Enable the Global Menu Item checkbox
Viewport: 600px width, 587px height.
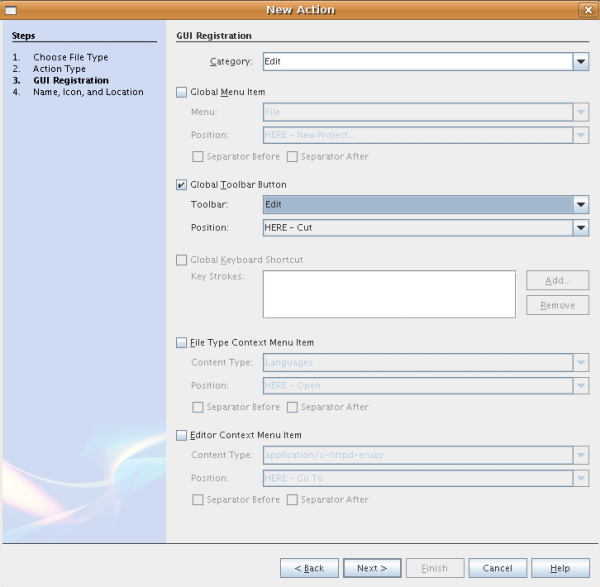tap(181, 92)
